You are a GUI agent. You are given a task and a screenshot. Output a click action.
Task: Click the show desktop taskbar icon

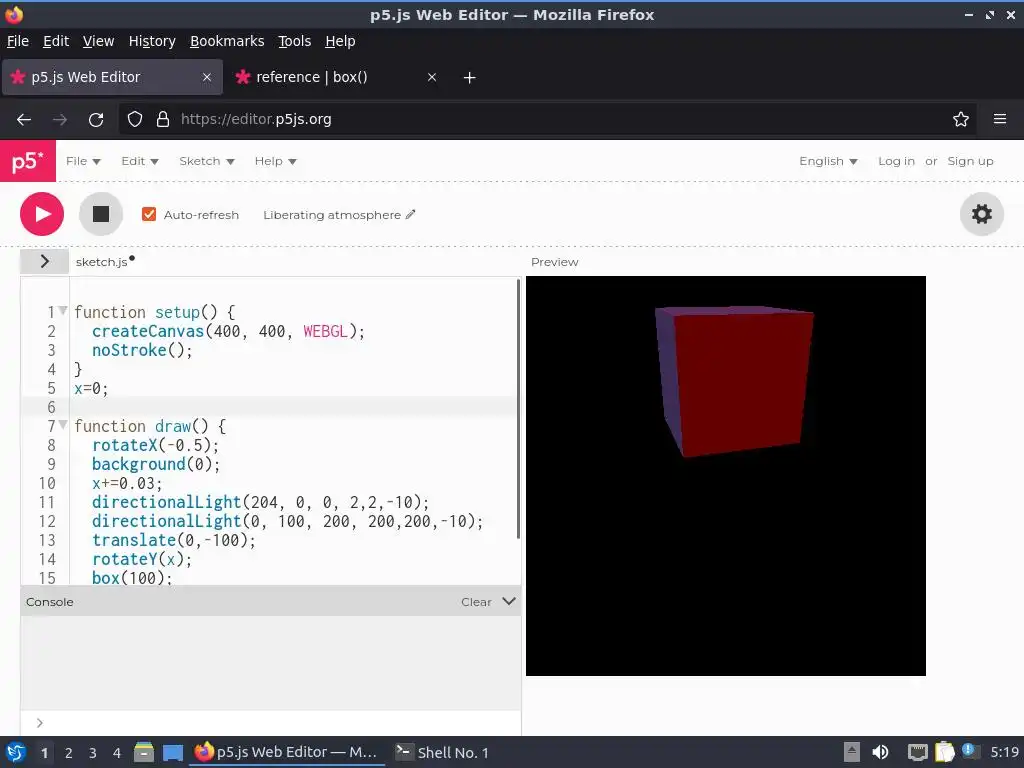pos(172,752)
